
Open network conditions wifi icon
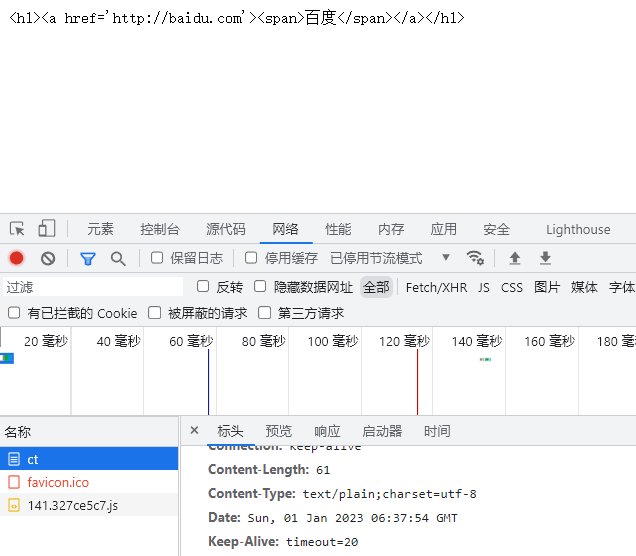[475, 258]
